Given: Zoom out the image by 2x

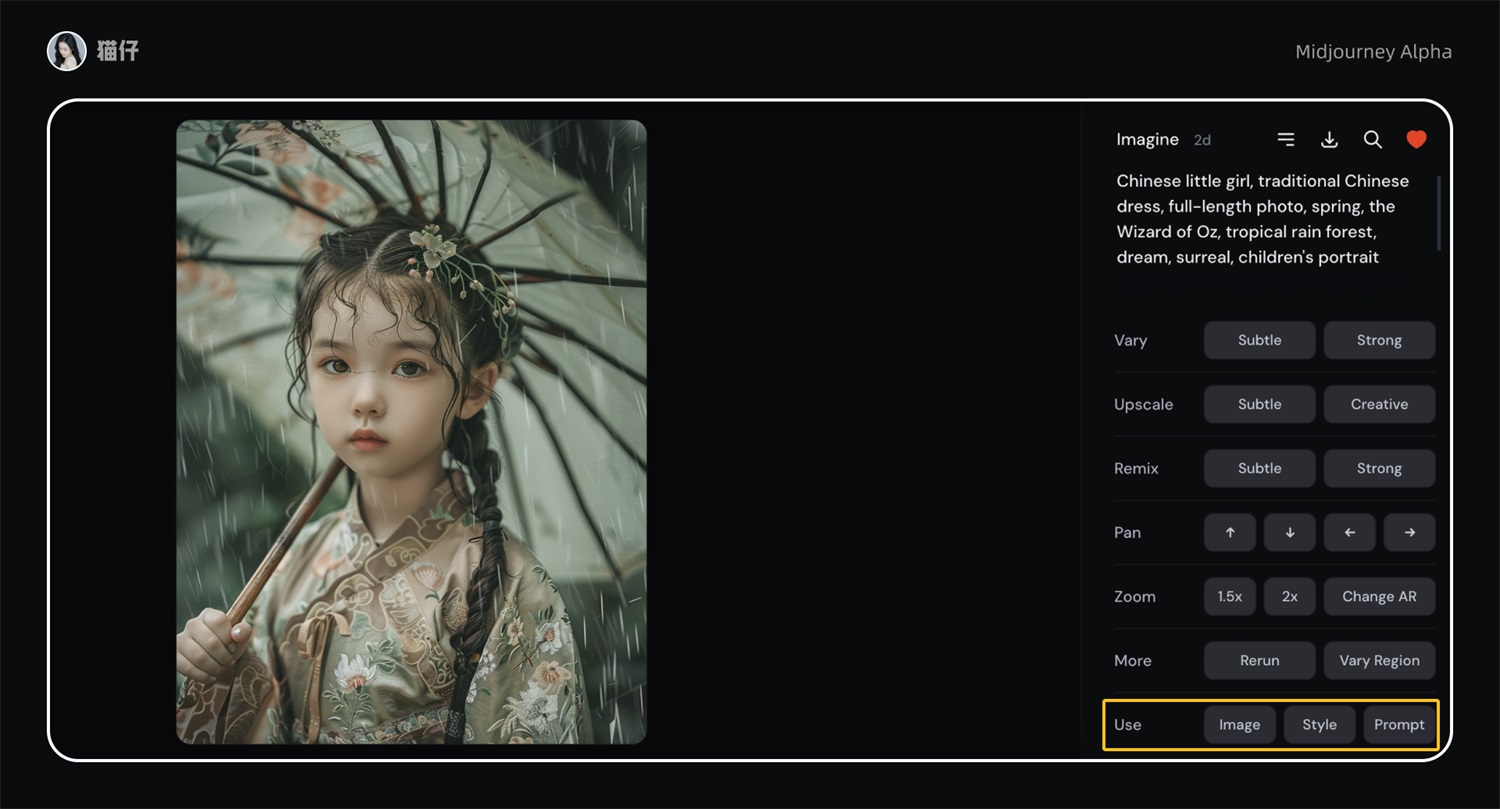Looking at the screenshot, I should click(x=1290, y=597).
